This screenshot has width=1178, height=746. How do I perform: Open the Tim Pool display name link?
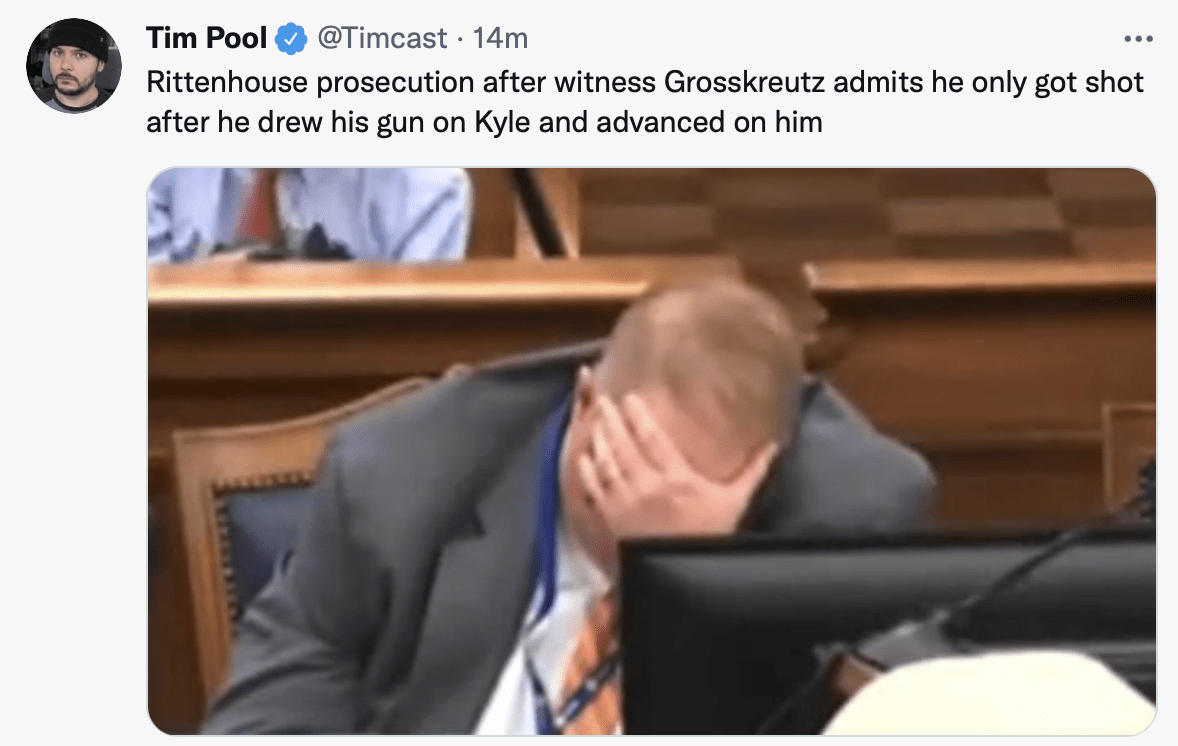(206, 38)
